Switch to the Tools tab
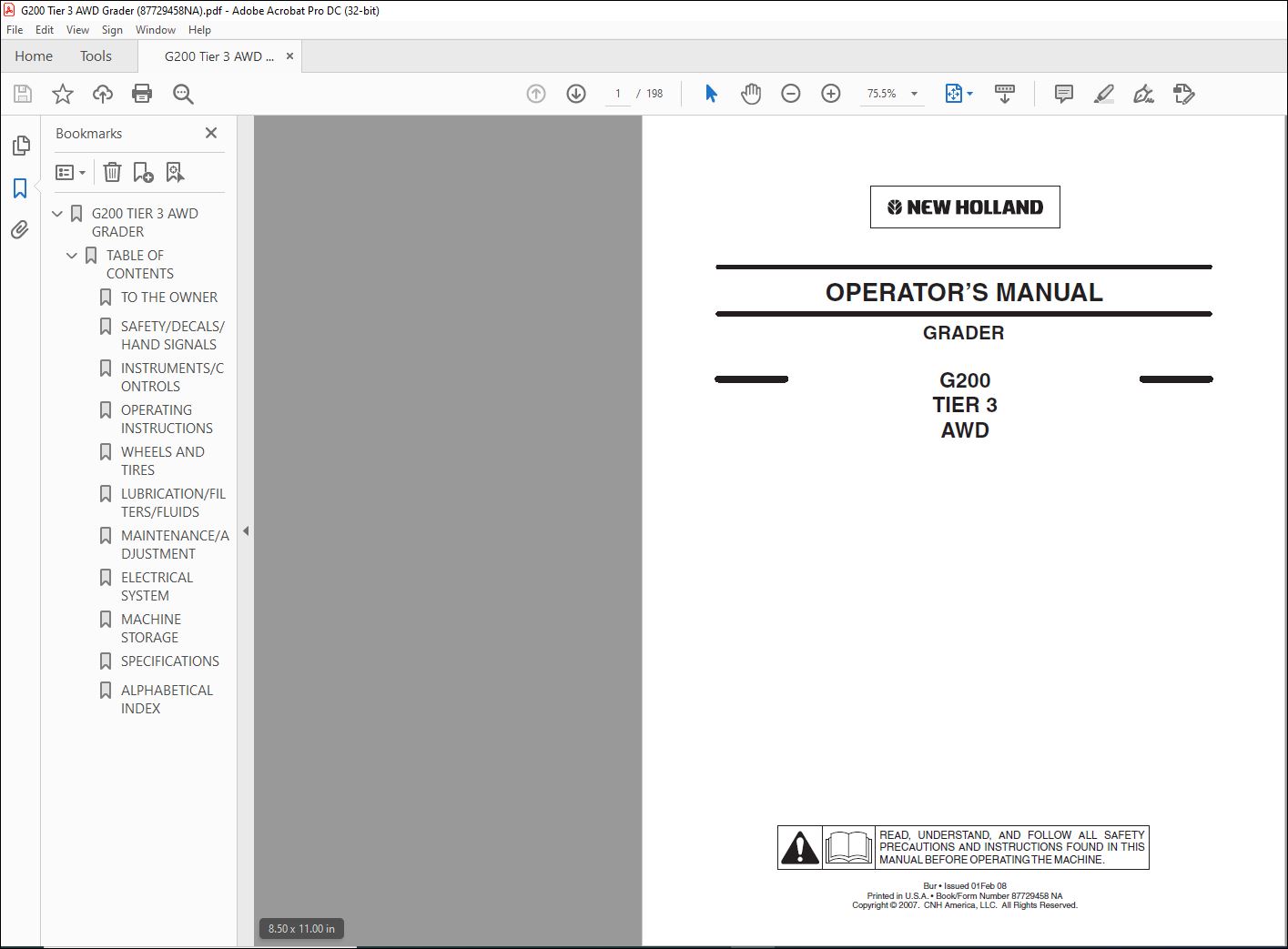Screen dimensions: 1288x949 96,56
